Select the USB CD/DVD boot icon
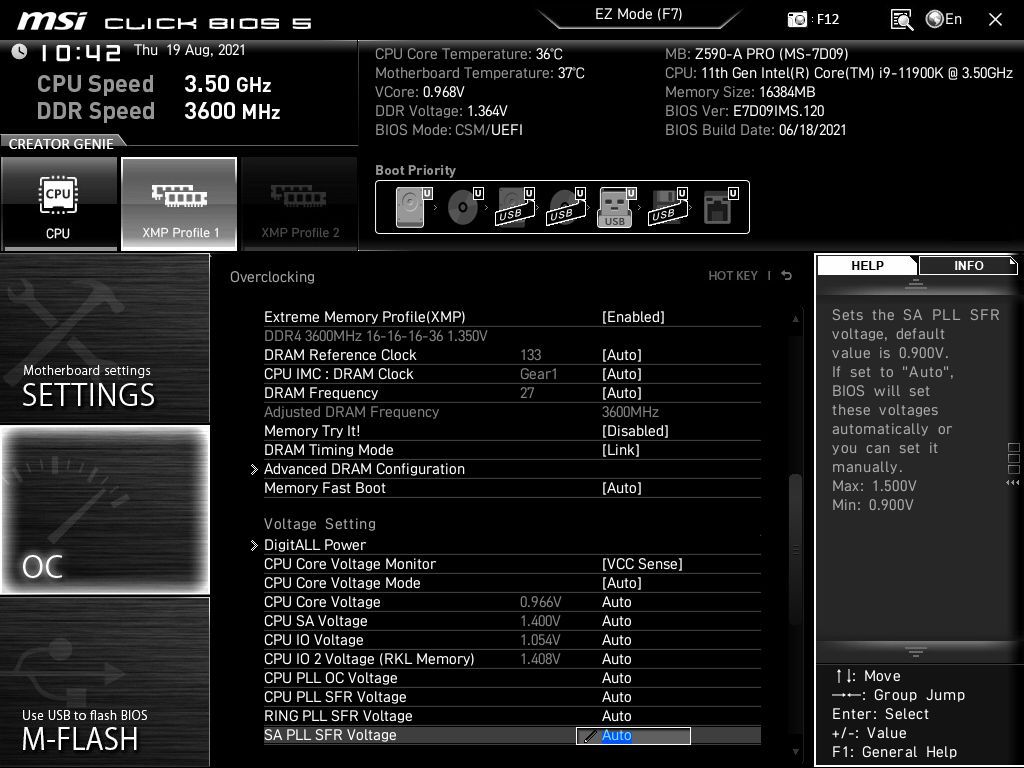The height and width of the screenshot is (768, 1024). point(566,207)
